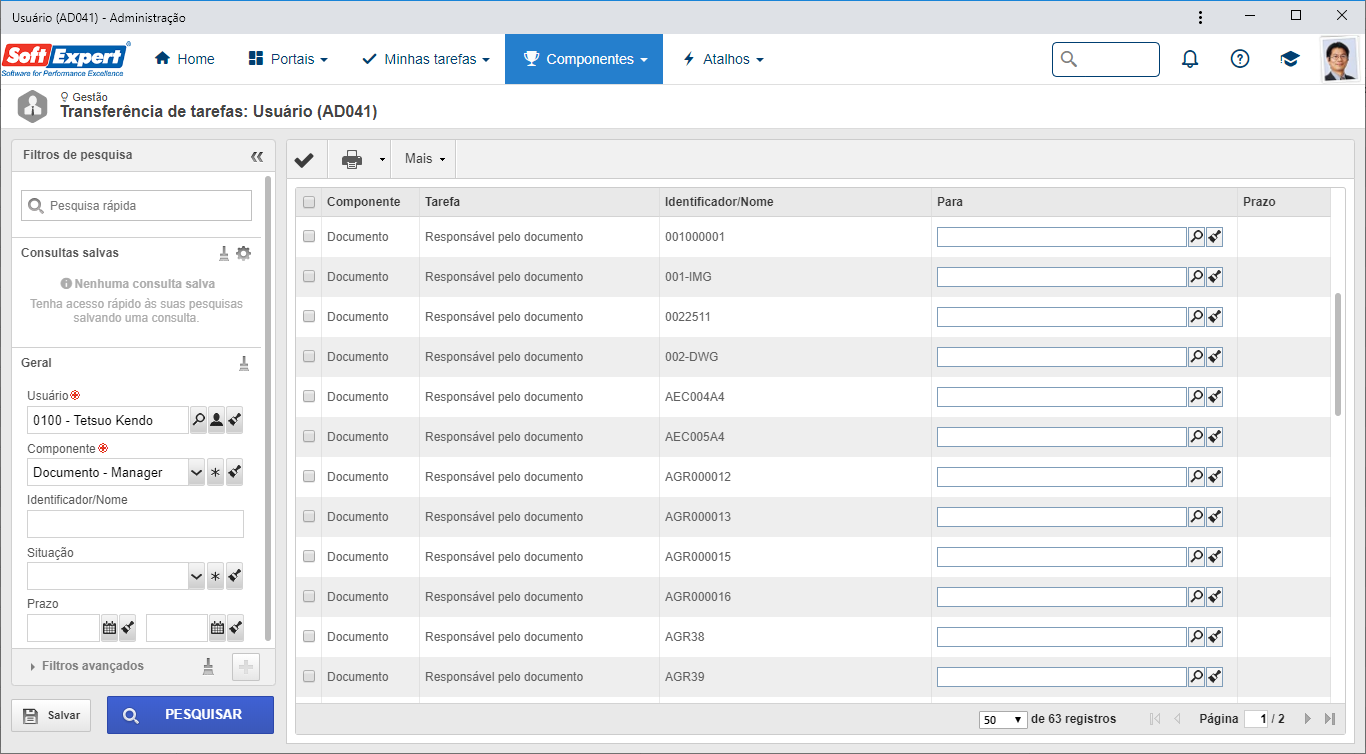Open the notifications bell icon
This screenshot has height=754, width=1366.
[x=1190, y=59]
